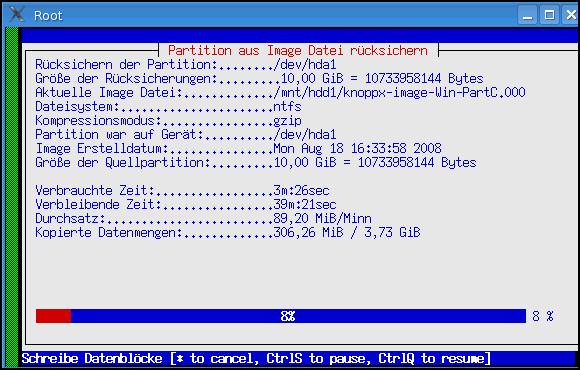Click the restore progress bar showing 8%

[281, 316]
